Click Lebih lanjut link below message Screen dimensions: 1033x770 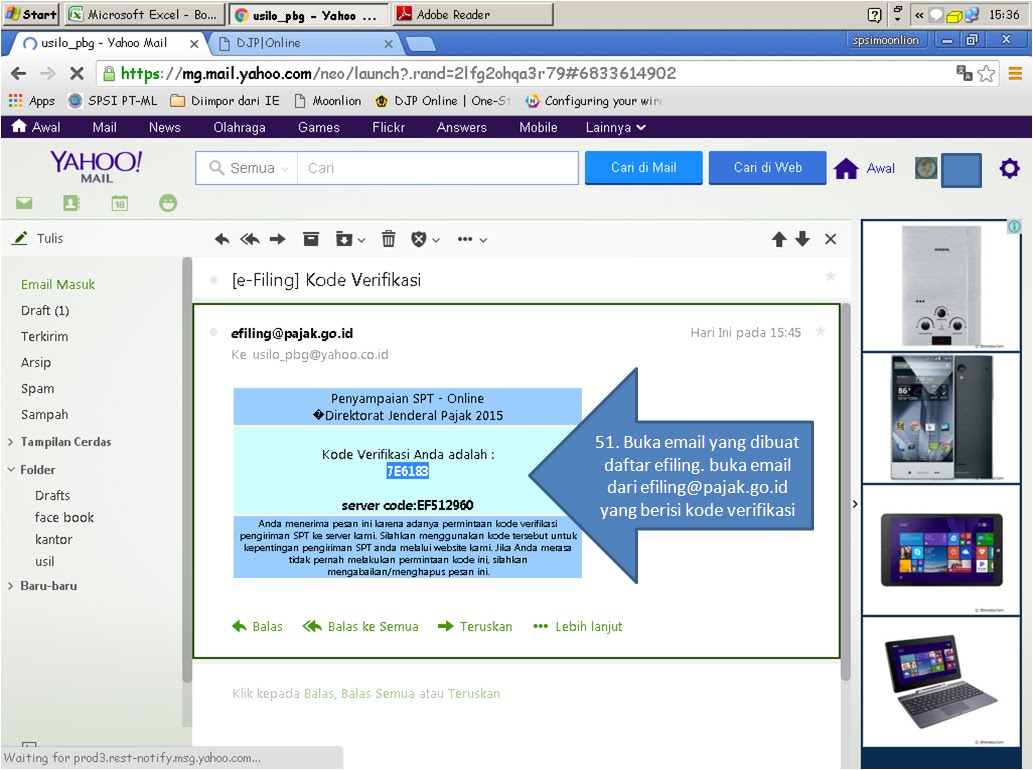(x=578, y=626)
